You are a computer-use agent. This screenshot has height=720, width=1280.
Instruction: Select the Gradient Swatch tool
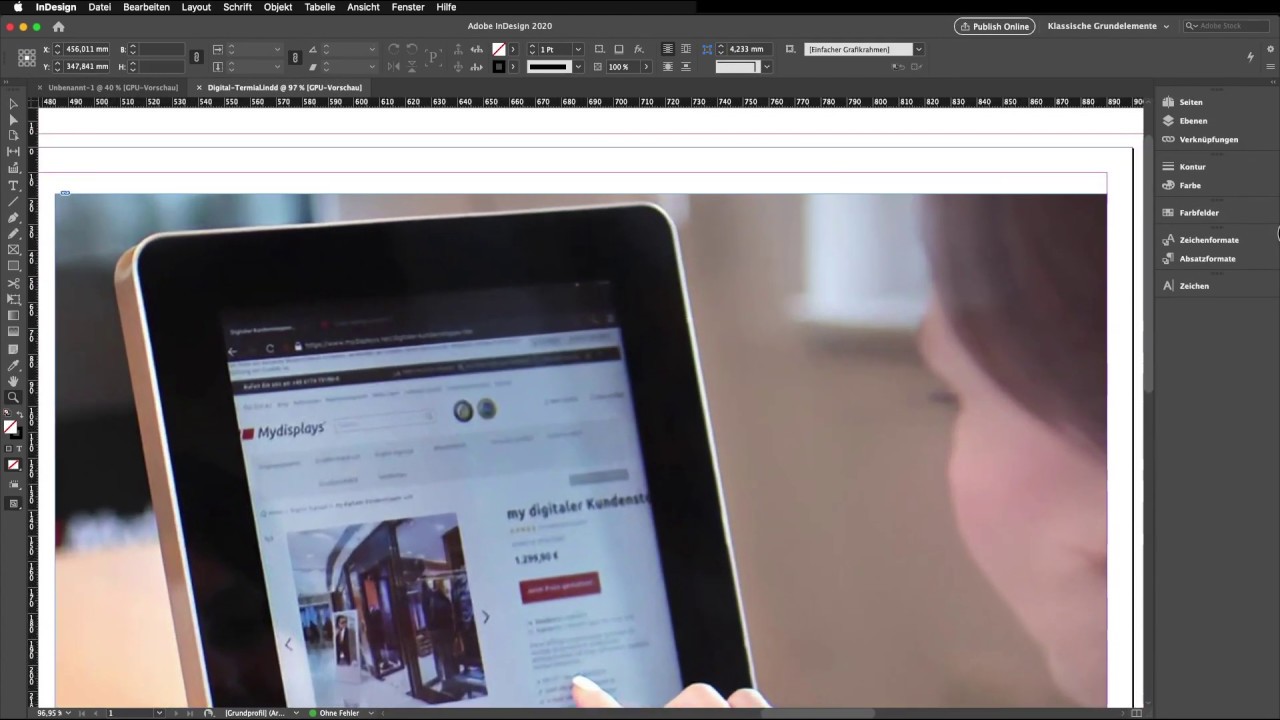tap(13, 315)
